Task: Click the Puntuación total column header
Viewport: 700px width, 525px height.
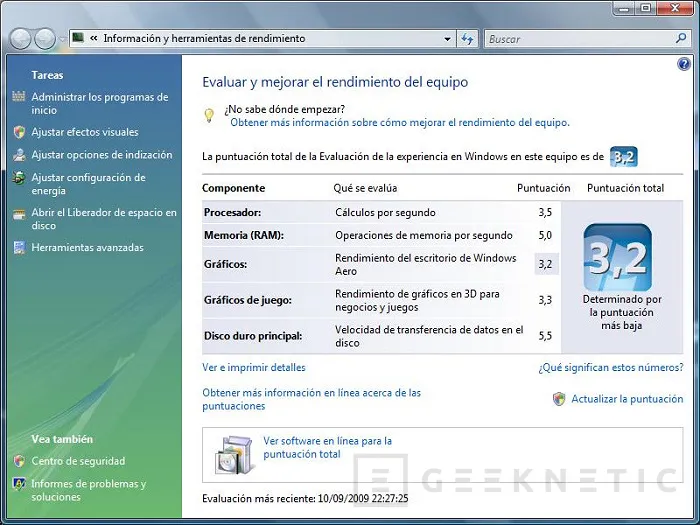Action: click(625, 188)
